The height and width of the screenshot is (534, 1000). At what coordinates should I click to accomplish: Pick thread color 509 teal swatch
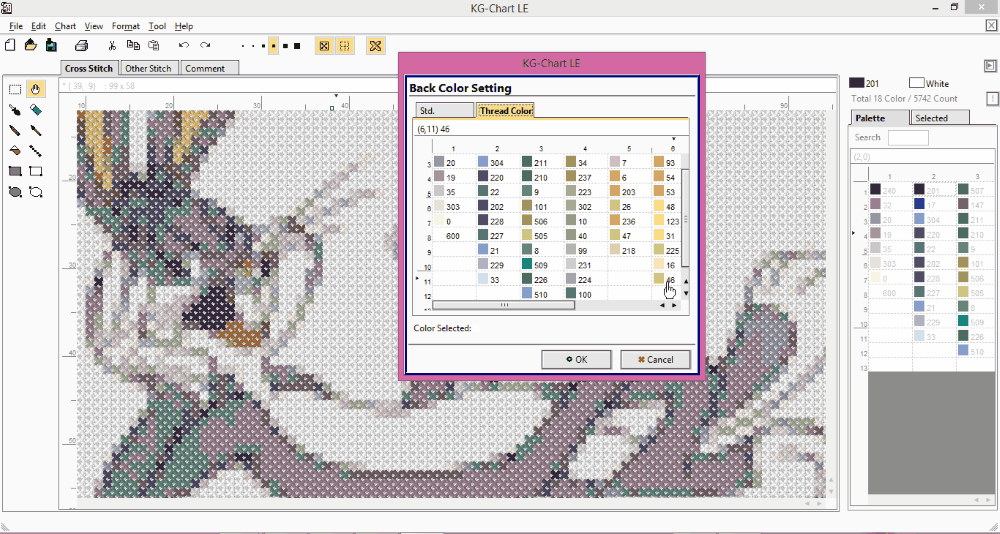527,265
